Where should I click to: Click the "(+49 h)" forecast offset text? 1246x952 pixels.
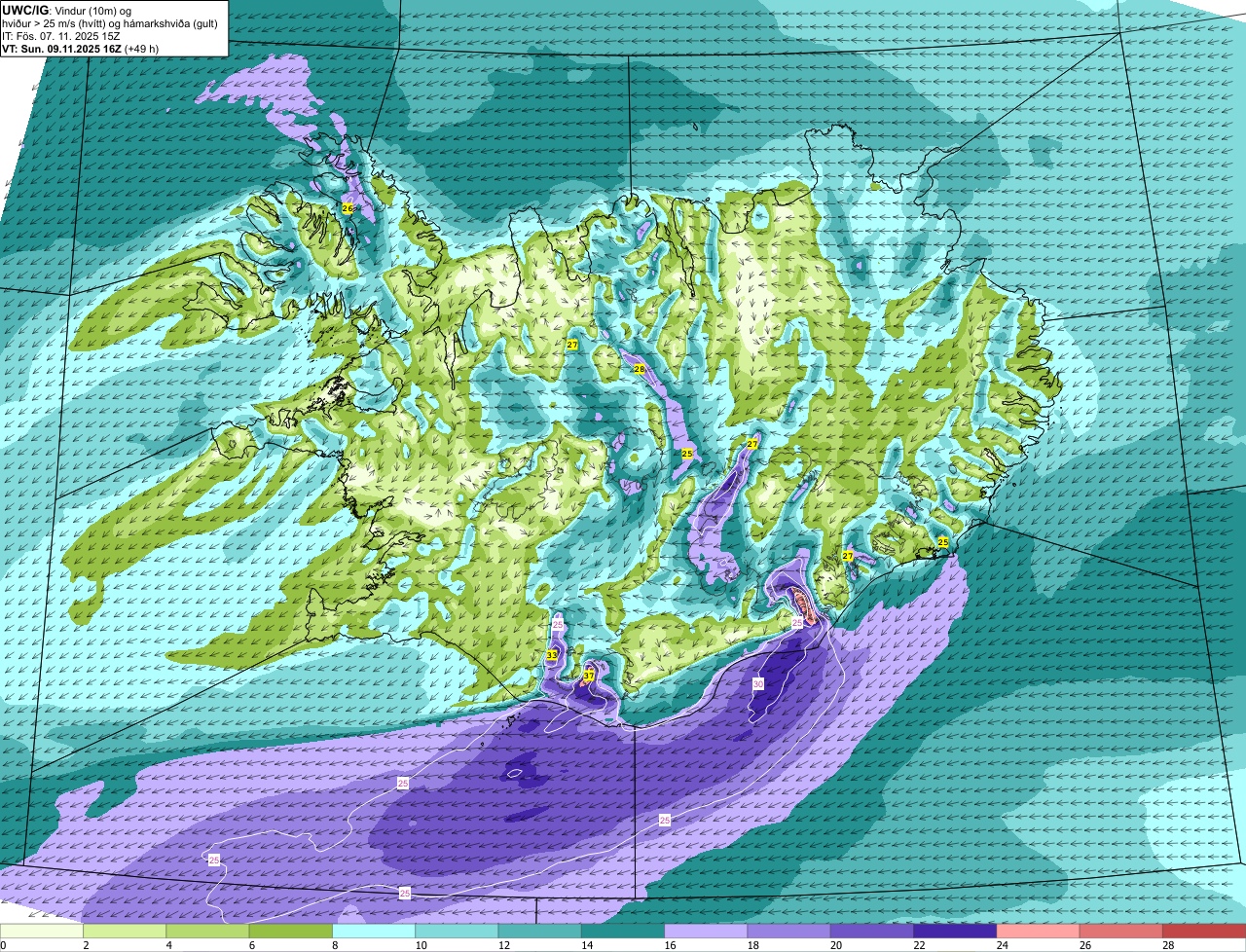tap(141, 49)
